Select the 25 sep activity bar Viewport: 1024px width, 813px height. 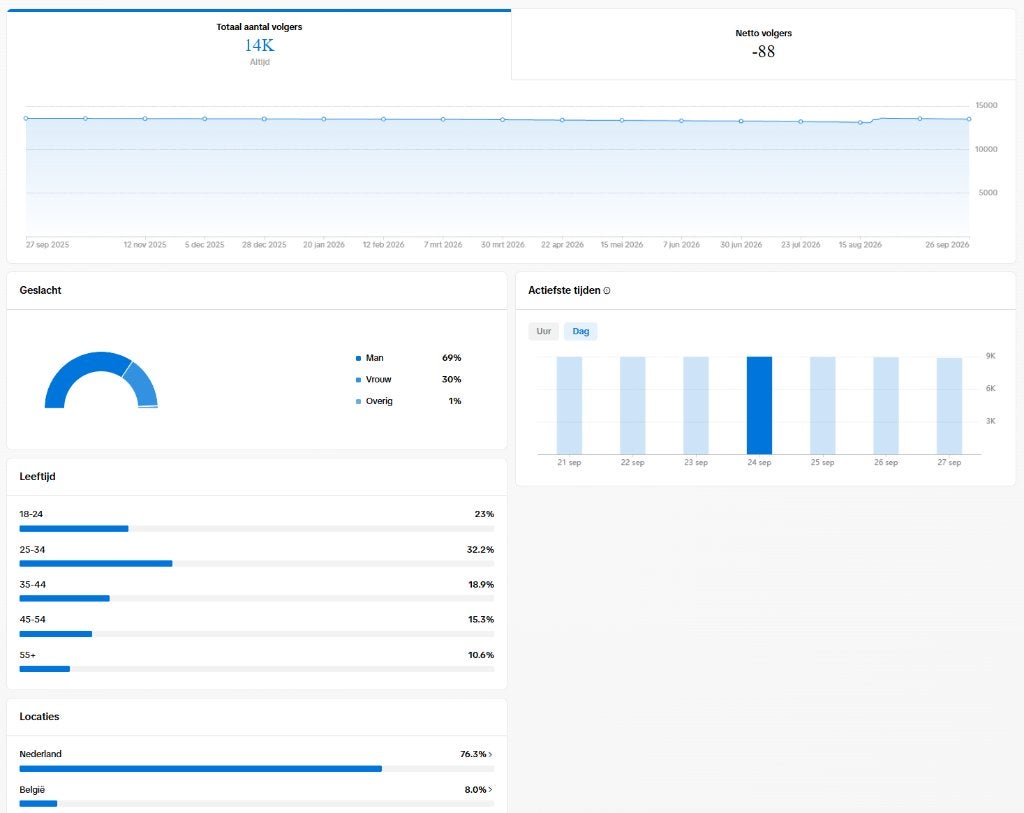[822, 405]
